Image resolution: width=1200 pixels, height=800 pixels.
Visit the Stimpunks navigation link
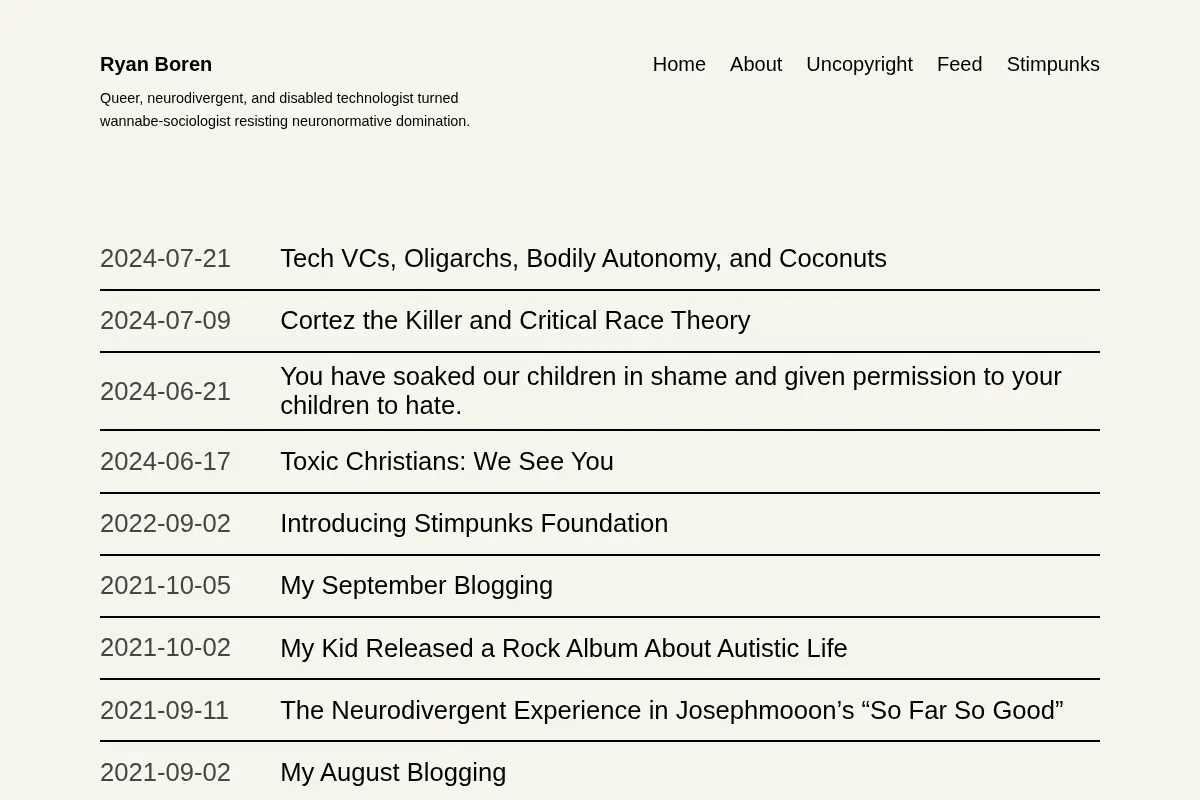point(1053,64)
